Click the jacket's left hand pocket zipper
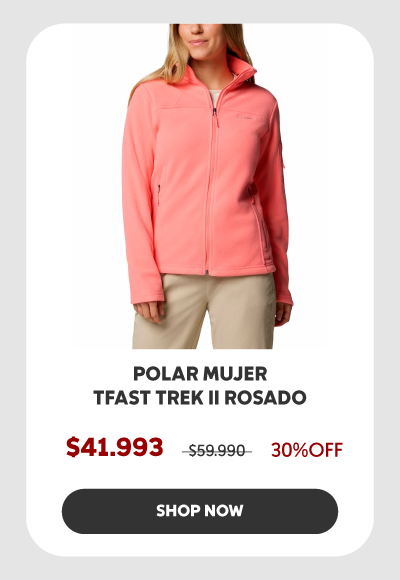Image resolution: width=400 pixels, height=580 pixels. [158, 195]
